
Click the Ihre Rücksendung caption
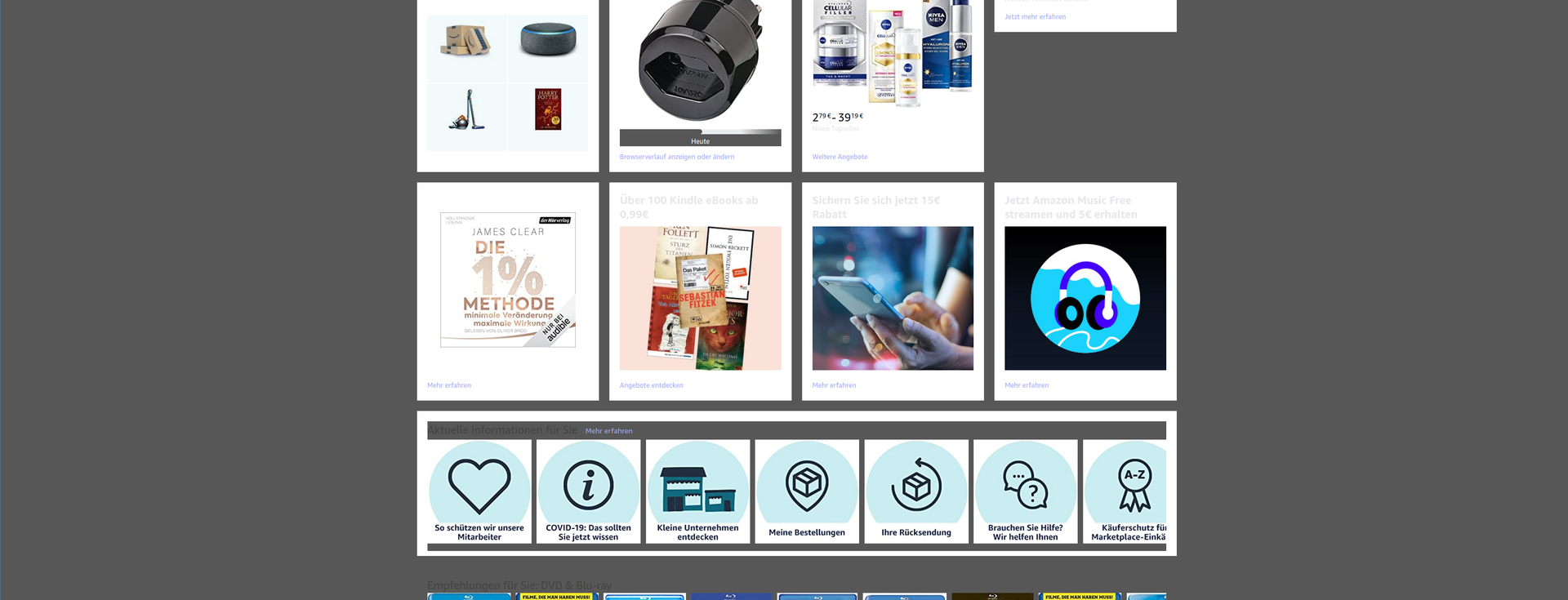click(916, 532)
